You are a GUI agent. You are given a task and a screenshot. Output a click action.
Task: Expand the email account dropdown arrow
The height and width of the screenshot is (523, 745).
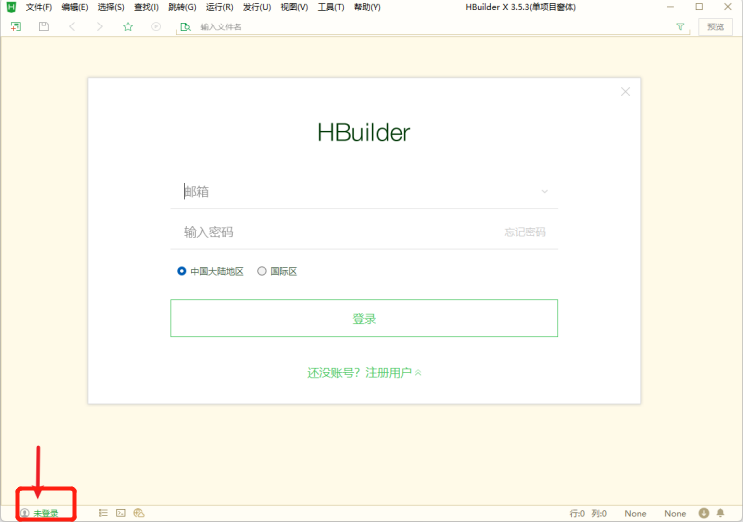pyautogui.click(x=544, y=191)
